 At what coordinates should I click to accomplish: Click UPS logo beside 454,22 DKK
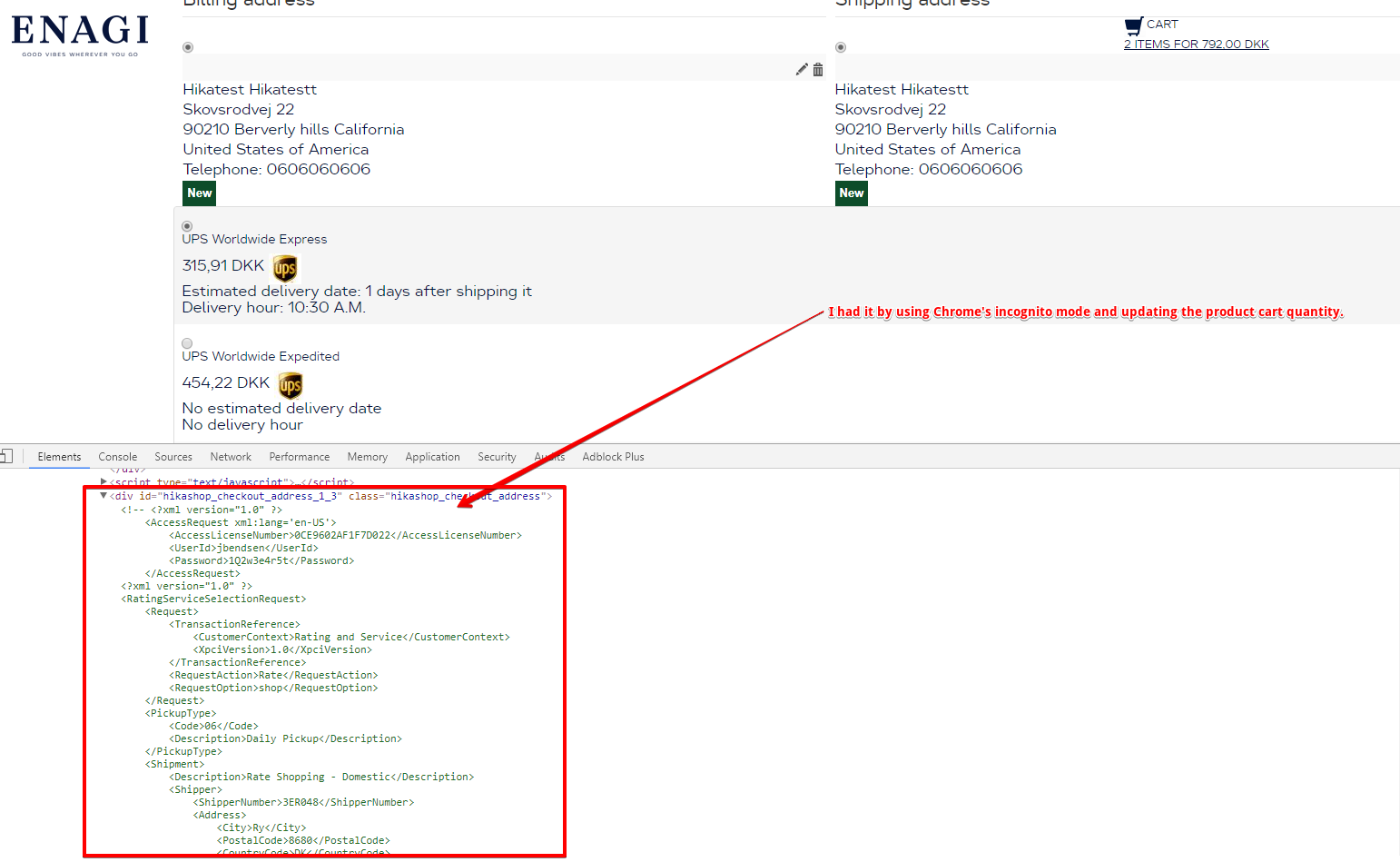coord(291,385)
